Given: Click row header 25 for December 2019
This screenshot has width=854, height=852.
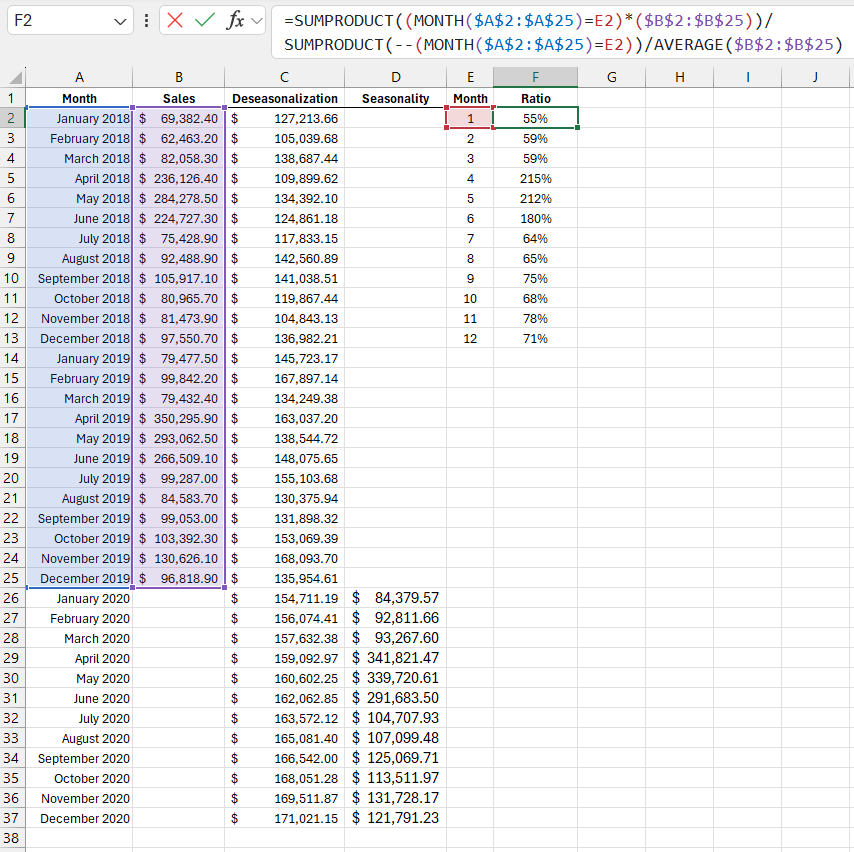Looking at the screenshot, I should click(x=14, y=578).
